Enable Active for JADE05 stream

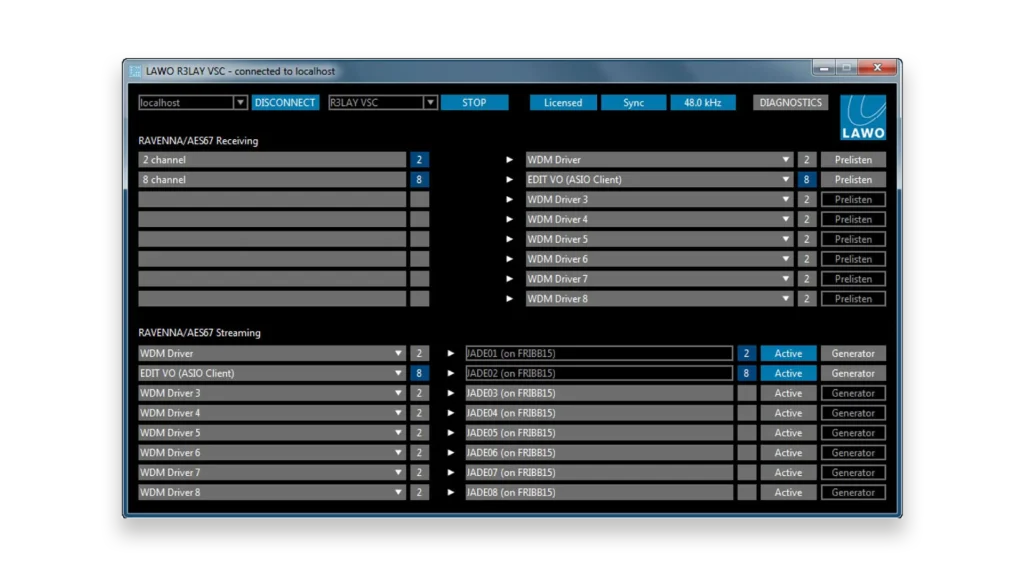coord(788,433)
